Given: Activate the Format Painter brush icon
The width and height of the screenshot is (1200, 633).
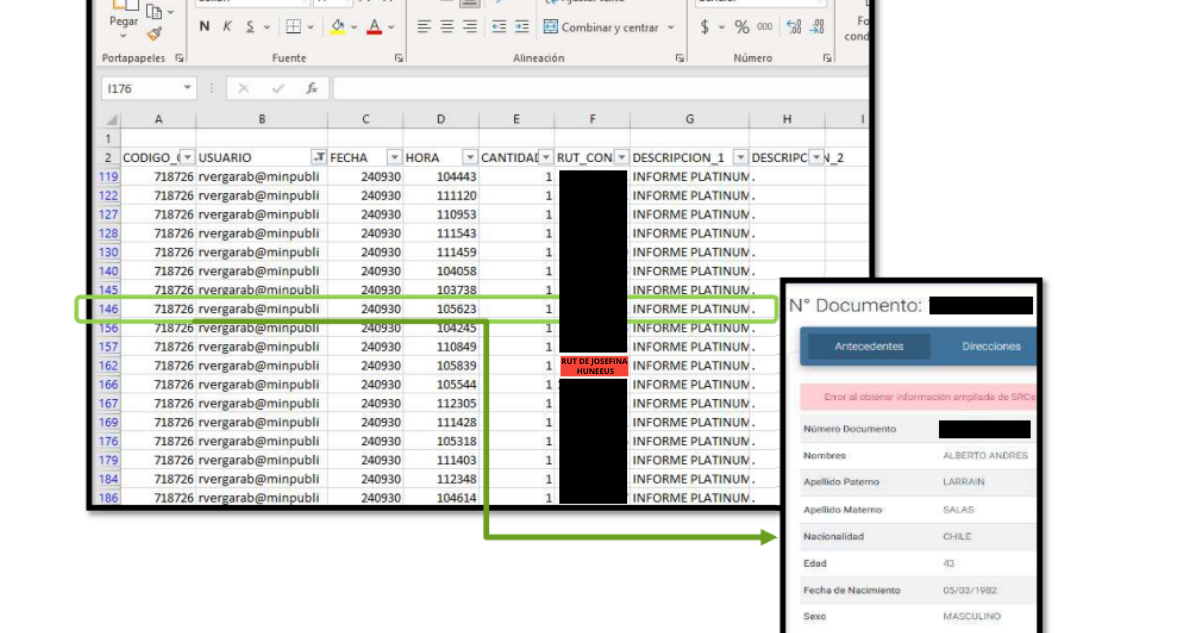Looking at the screenshot, I should click(153, 33).
